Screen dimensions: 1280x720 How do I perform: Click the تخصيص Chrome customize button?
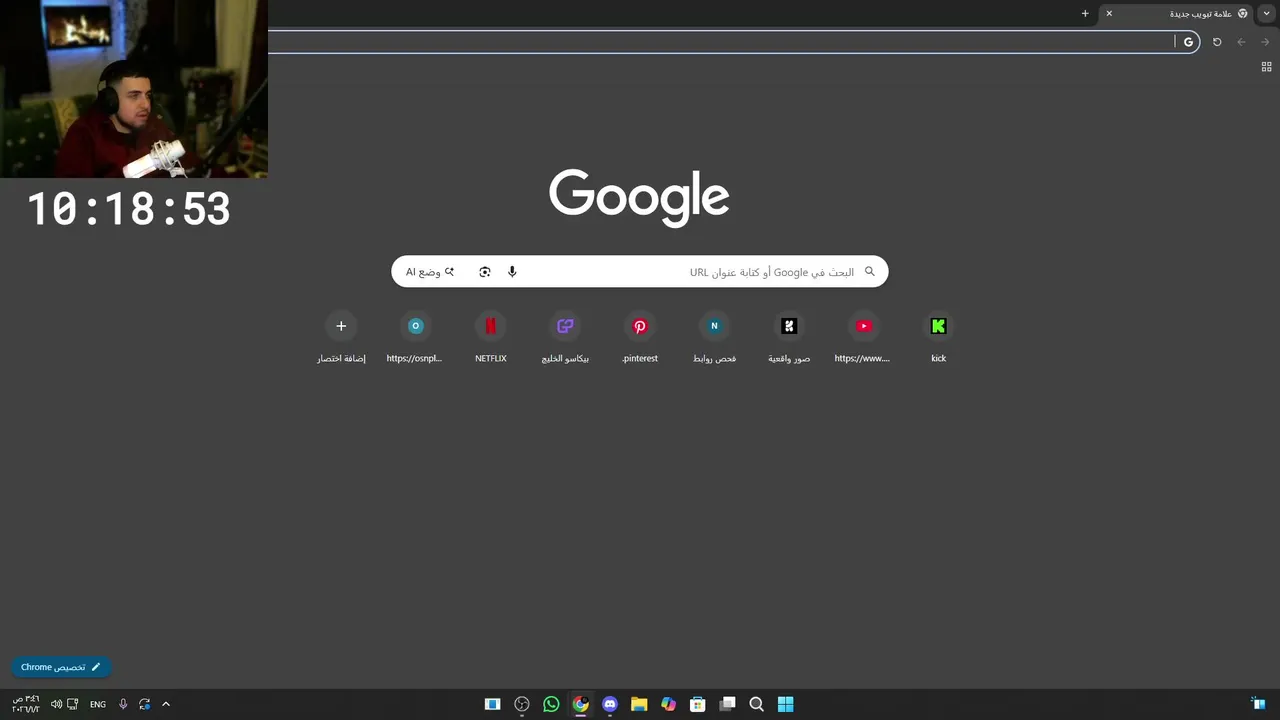tap(61, 667)
